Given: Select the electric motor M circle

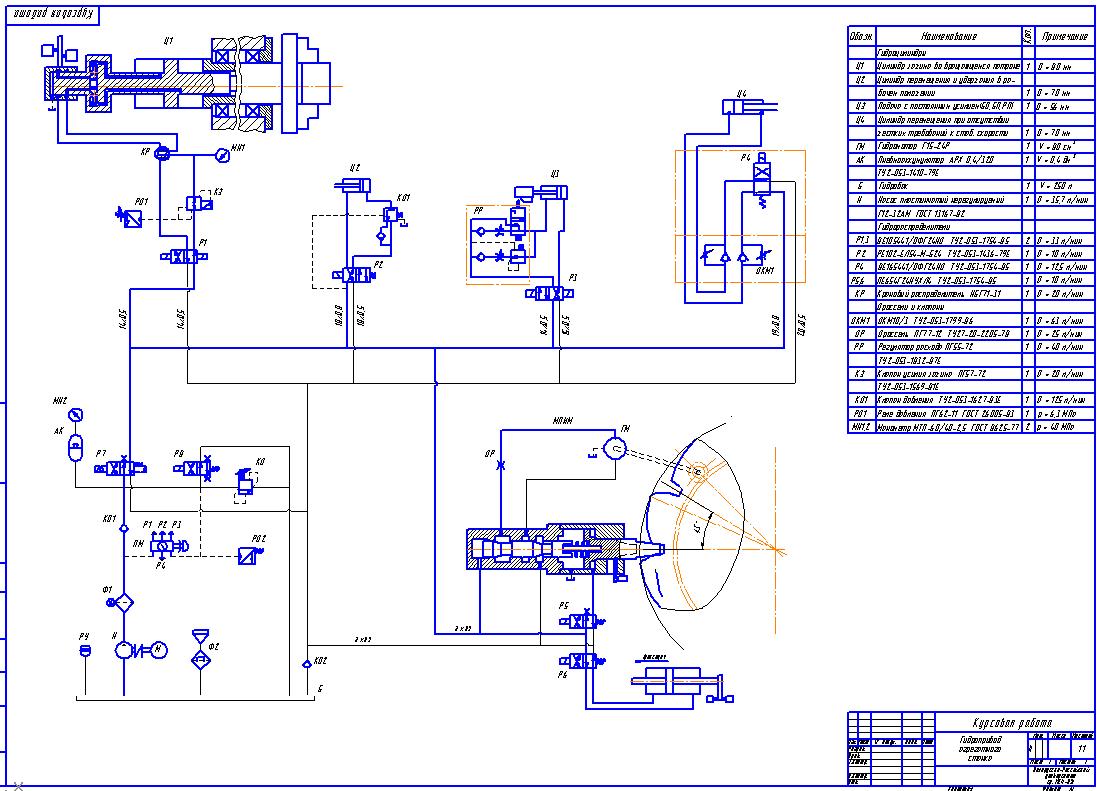Looking at the screenshot, I should click(159, 650).
